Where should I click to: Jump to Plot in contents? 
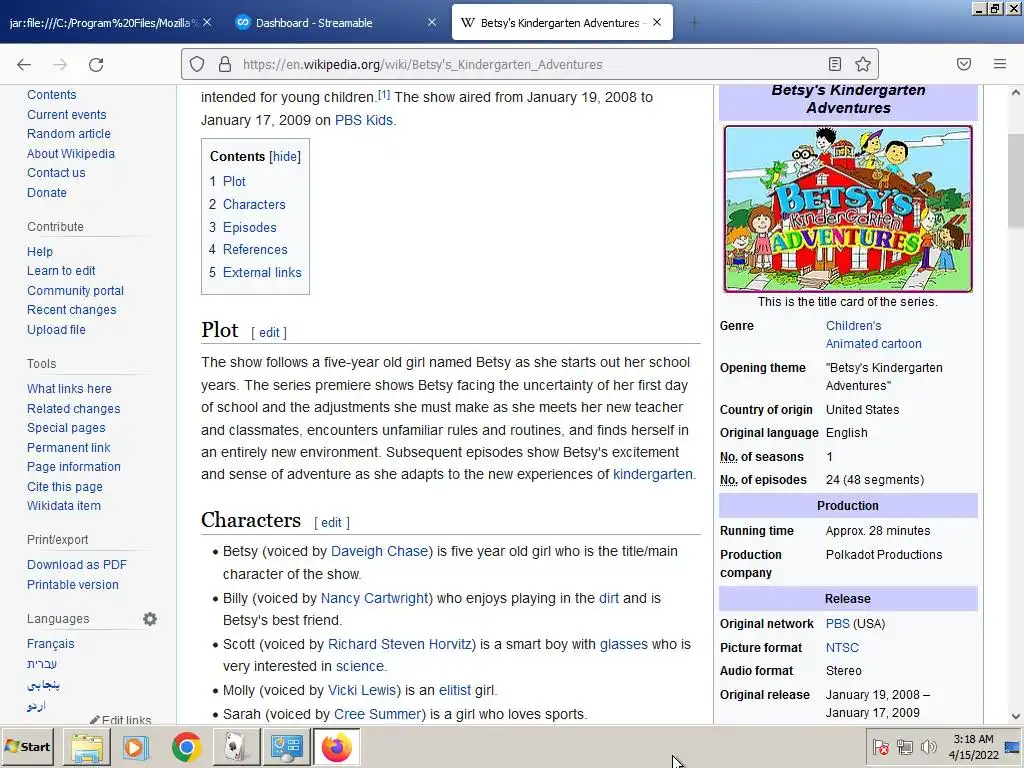pyautogui.click(x=234, y=182)
